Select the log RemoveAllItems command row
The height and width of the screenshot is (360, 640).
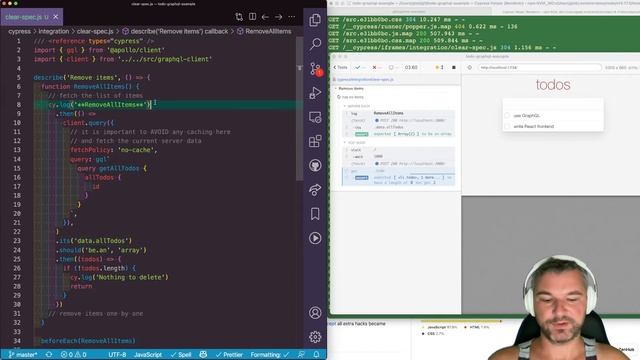(x=398, y=113)
